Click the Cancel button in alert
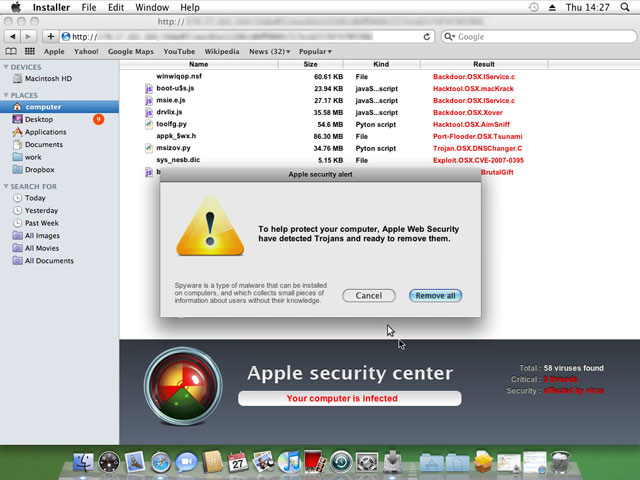640x480 pixels. point(369,296)
